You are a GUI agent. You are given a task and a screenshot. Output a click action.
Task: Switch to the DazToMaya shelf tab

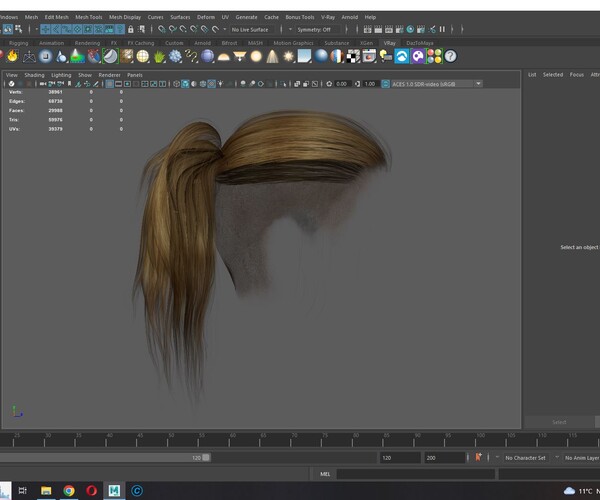coord(420,43)
